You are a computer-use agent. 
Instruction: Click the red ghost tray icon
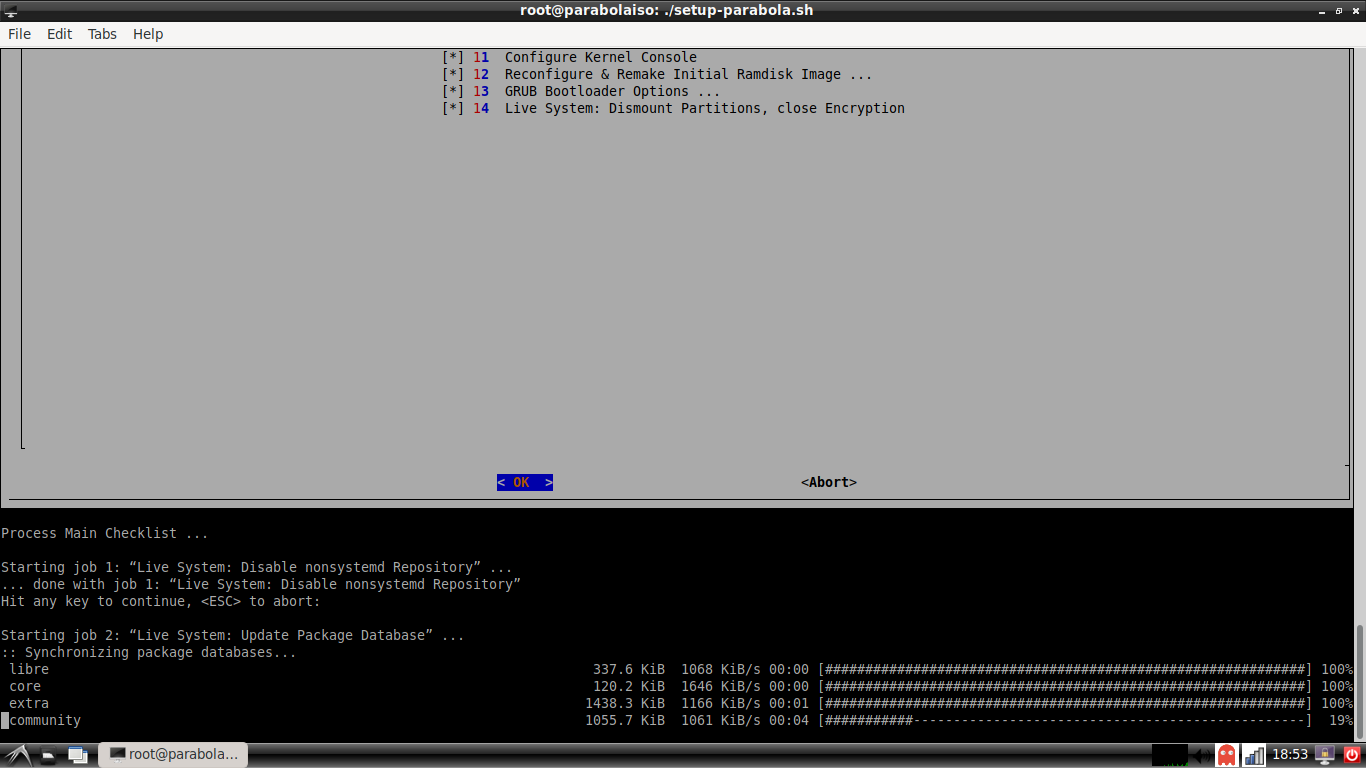[x=1226, y=754]
